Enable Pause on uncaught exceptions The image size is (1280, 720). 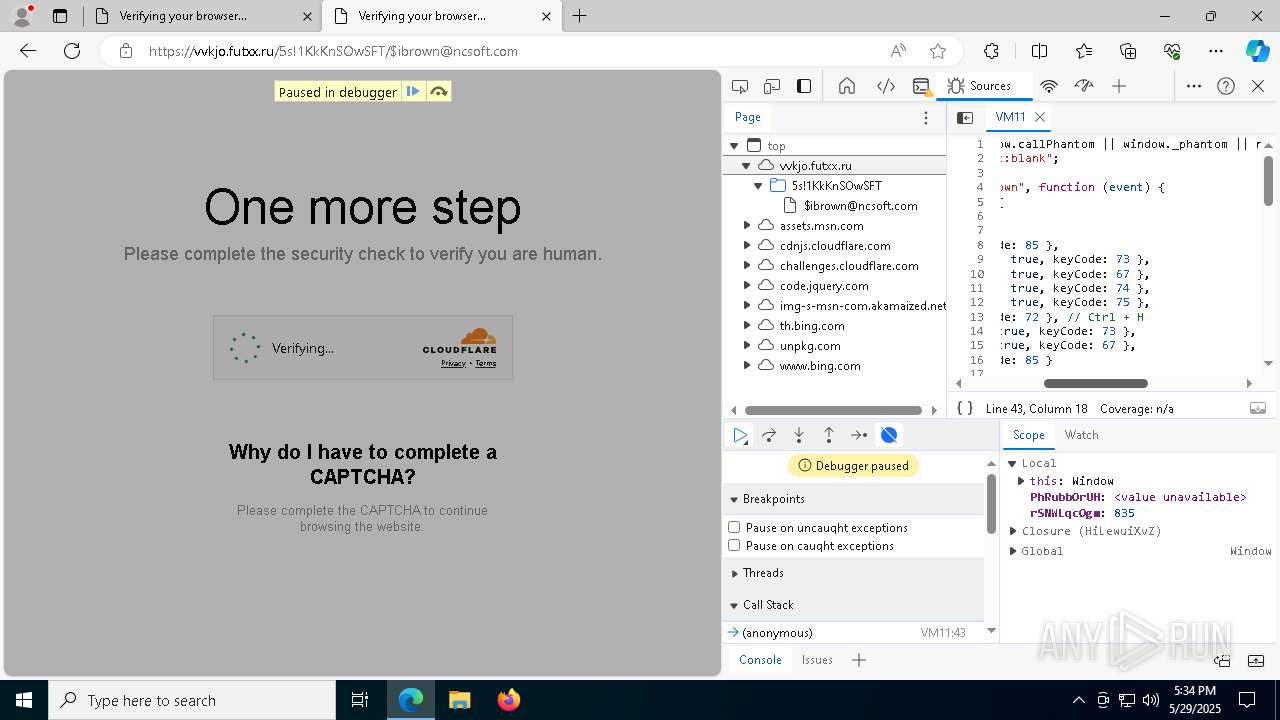[734, 527]
